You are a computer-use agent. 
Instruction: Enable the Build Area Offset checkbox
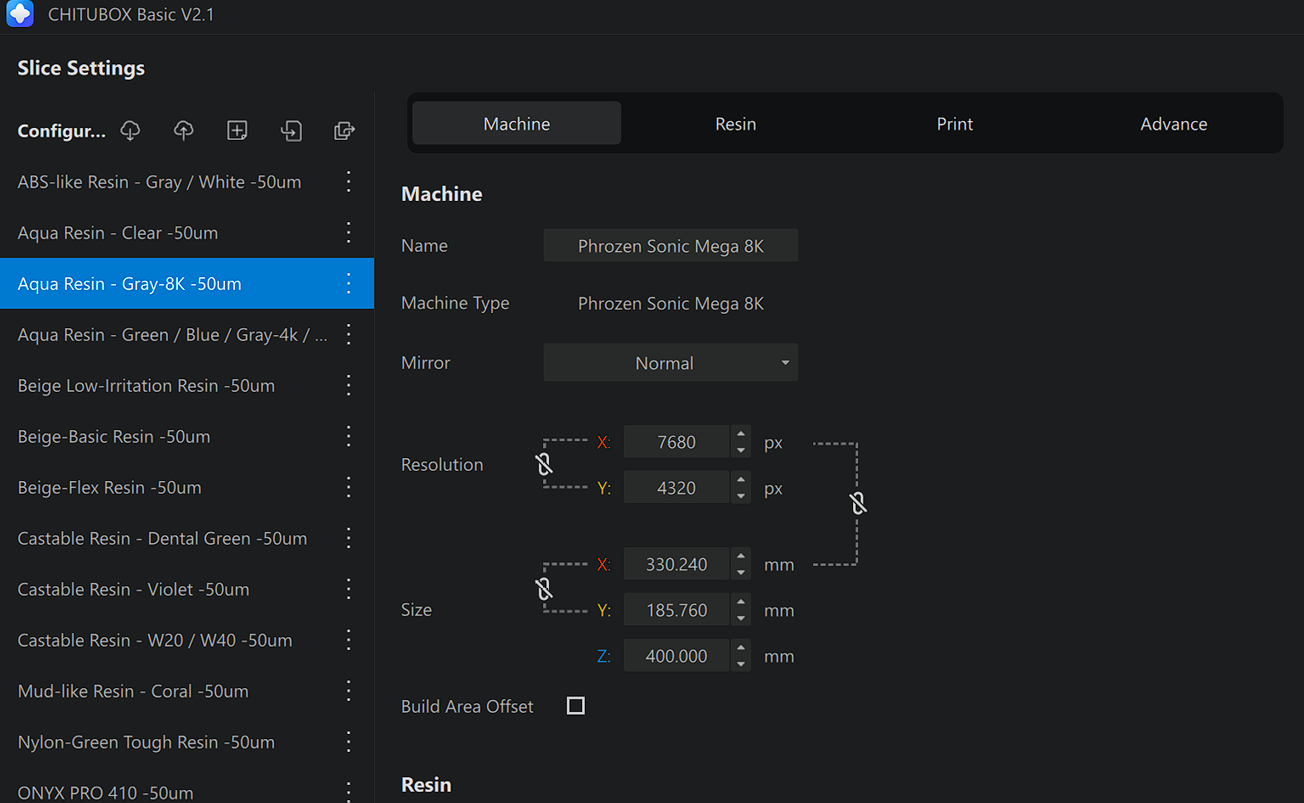tap(576, 706)
